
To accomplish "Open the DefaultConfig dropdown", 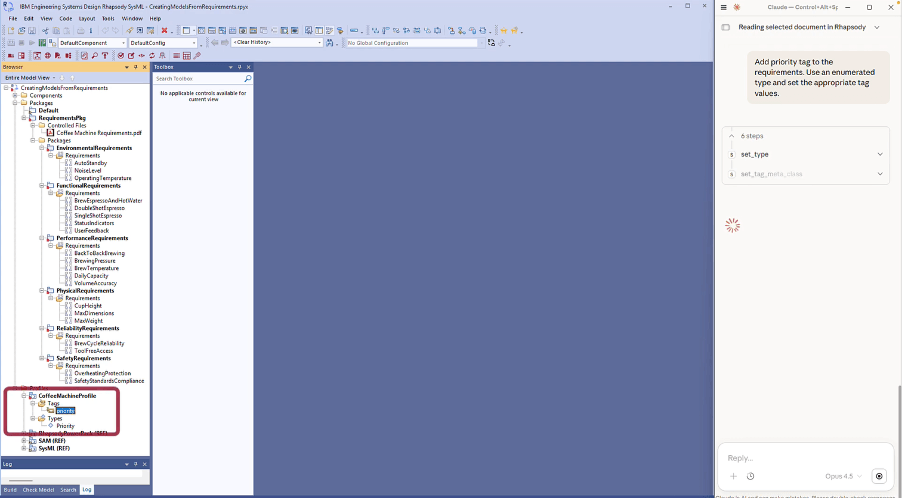I will pos(193,43).
